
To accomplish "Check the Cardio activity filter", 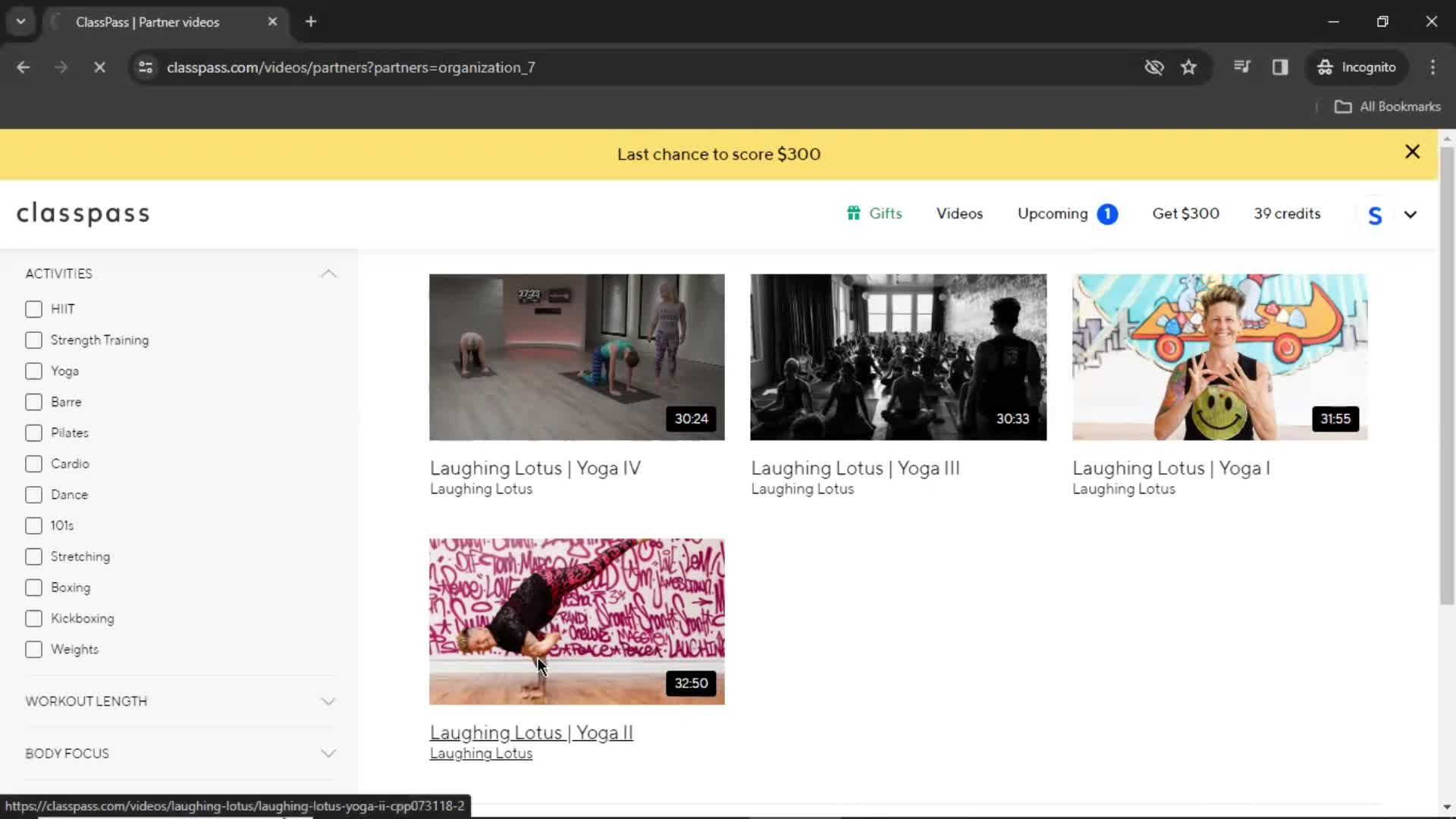I will coord(33,464).
